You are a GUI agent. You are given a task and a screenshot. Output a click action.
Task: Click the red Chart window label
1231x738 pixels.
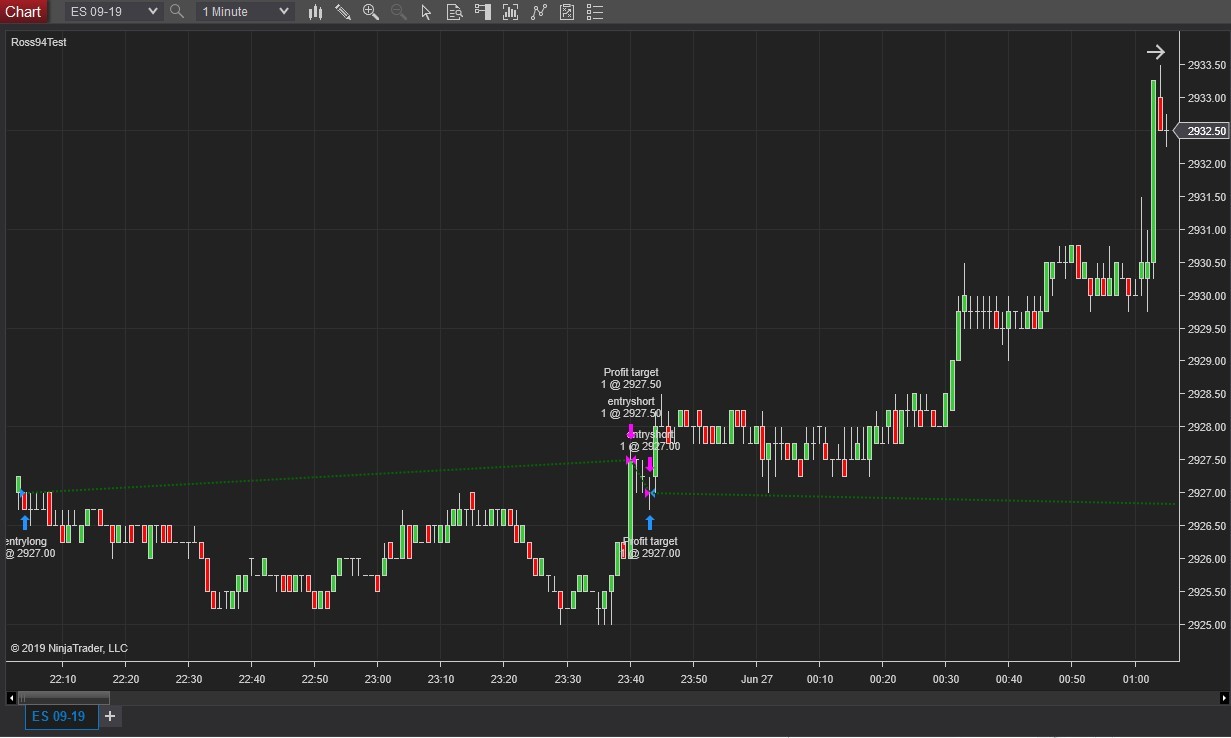click(24, 11)
